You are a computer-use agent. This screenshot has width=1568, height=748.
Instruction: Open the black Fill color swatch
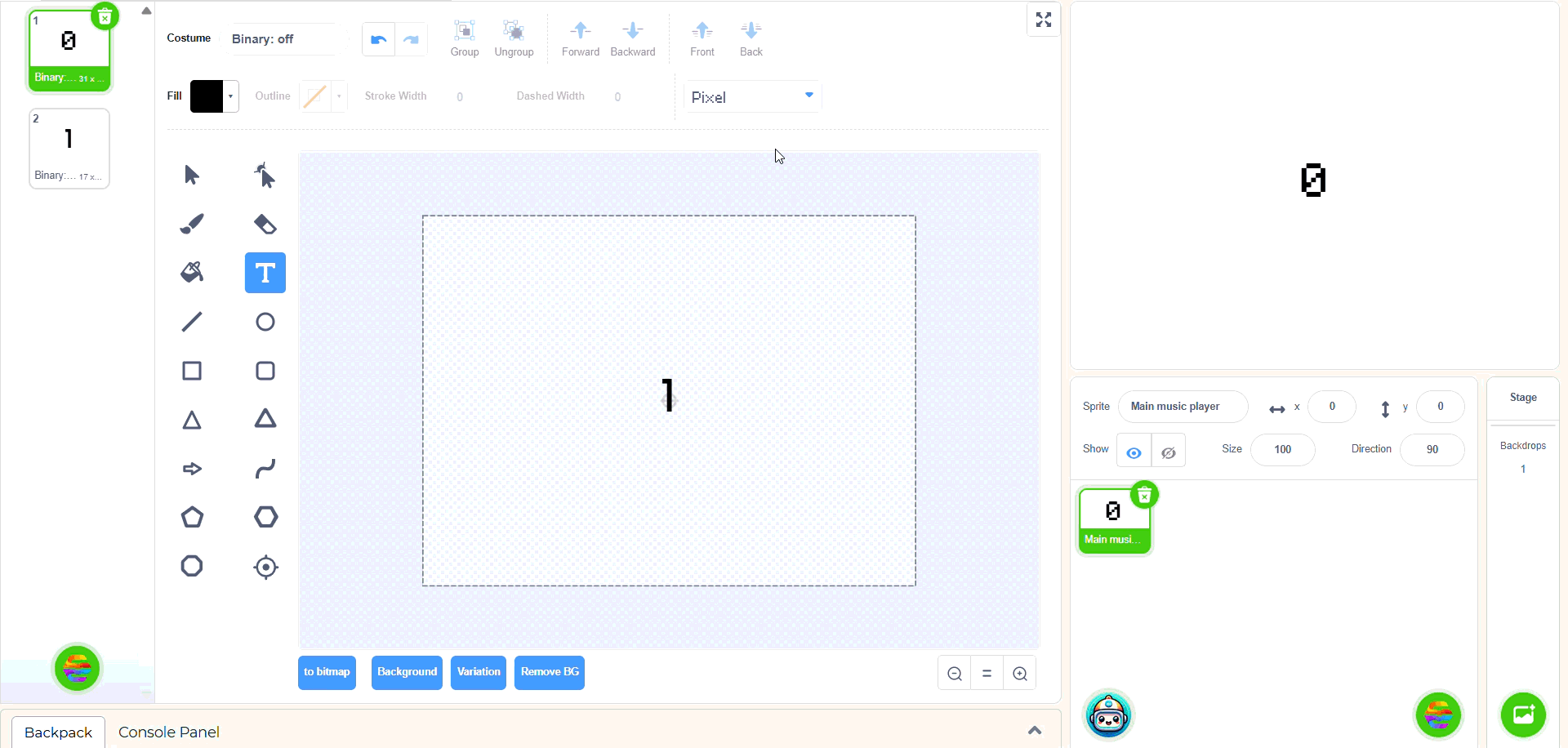point(213,96)
